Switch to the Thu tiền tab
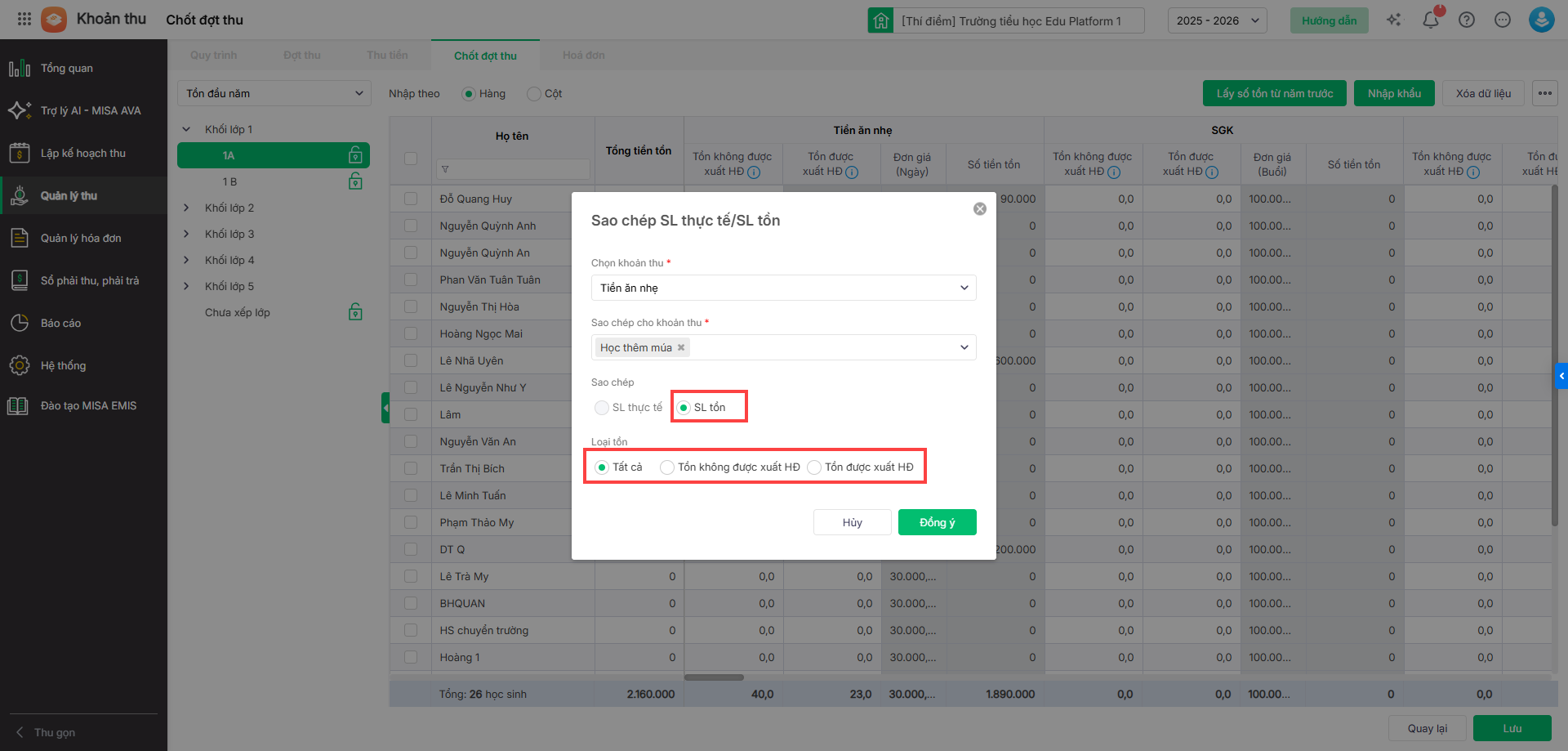 (x=387, y=56)
